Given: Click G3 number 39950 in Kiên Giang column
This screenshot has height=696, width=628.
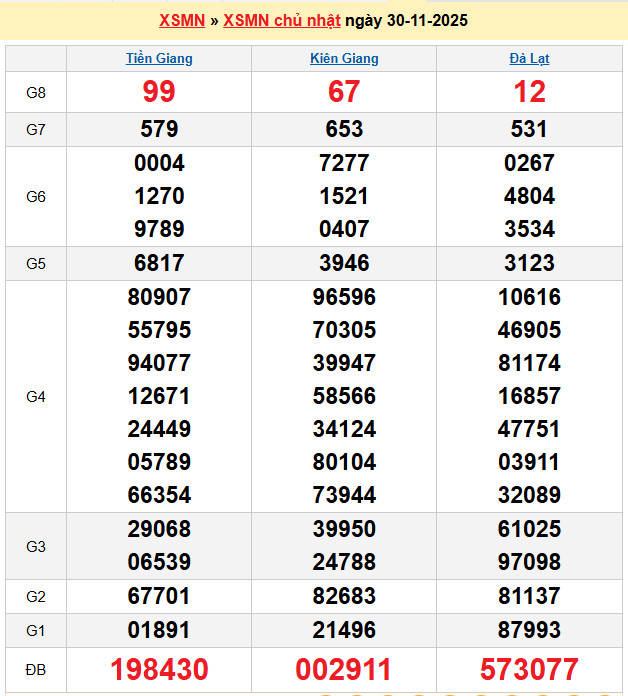Looking at the screenshot, I should (344, 529).
